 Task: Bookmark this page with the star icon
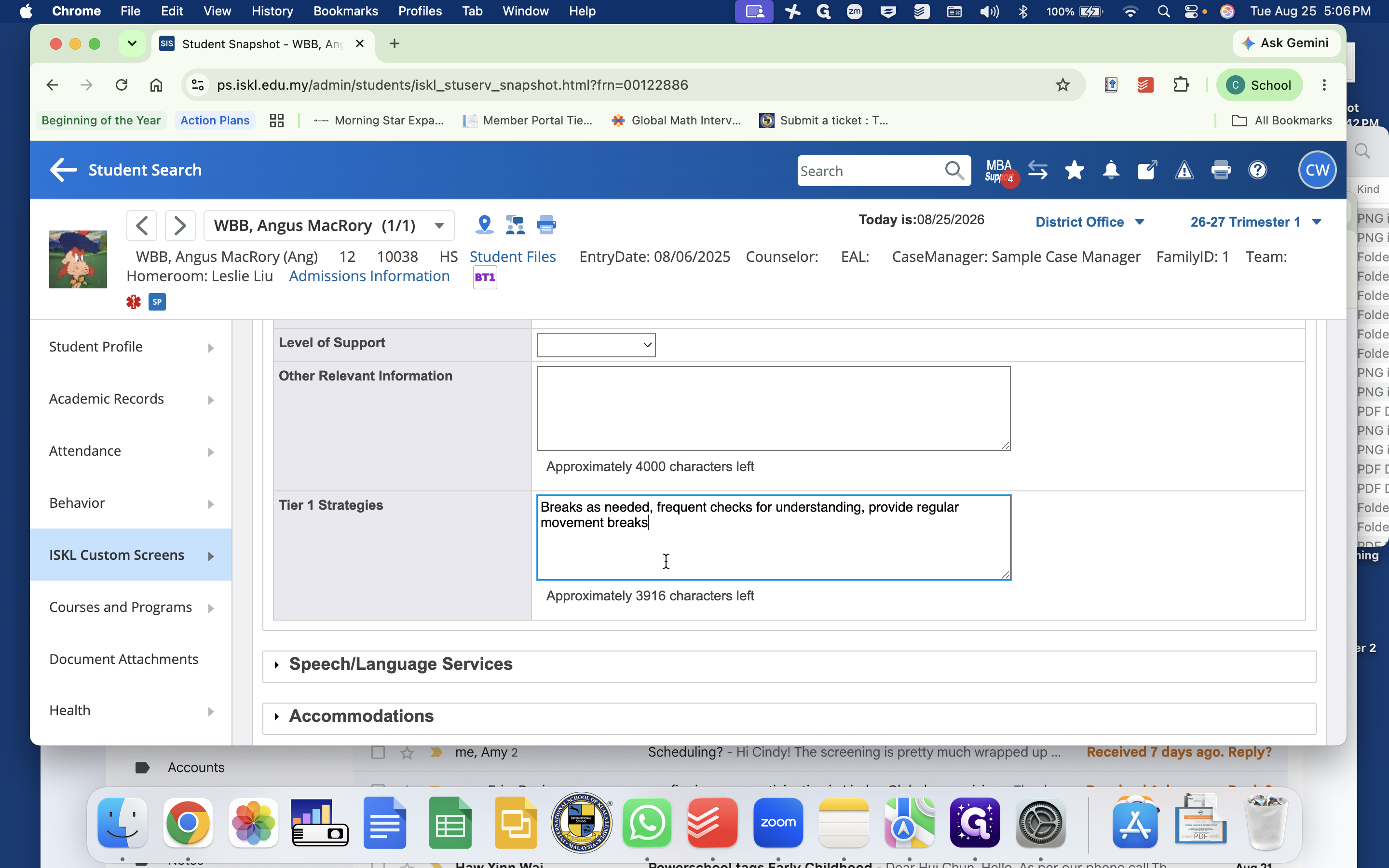(x=1062, y=85)
